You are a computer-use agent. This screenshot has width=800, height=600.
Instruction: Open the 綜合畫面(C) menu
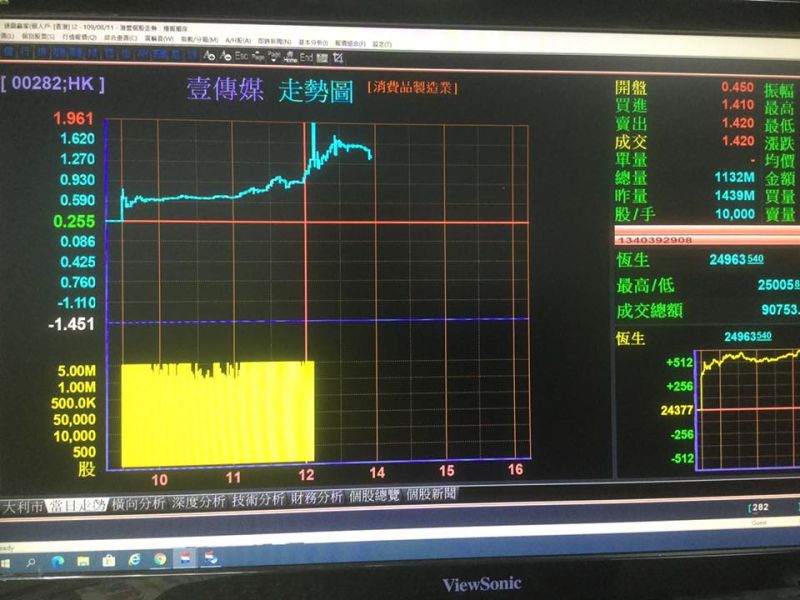[x=120, y=38]
